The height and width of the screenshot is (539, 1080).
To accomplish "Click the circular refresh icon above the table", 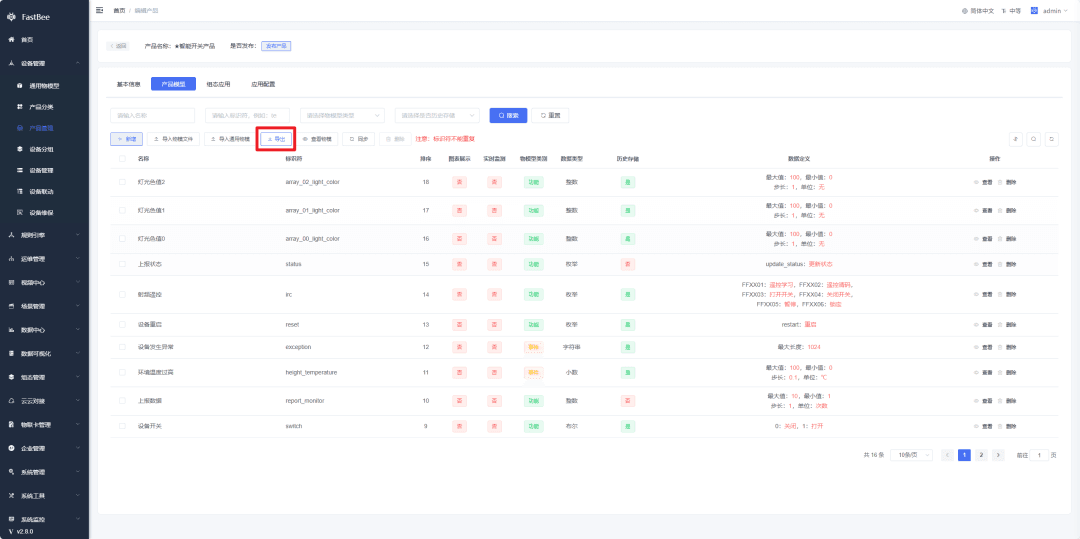I will coord(1052,138).
